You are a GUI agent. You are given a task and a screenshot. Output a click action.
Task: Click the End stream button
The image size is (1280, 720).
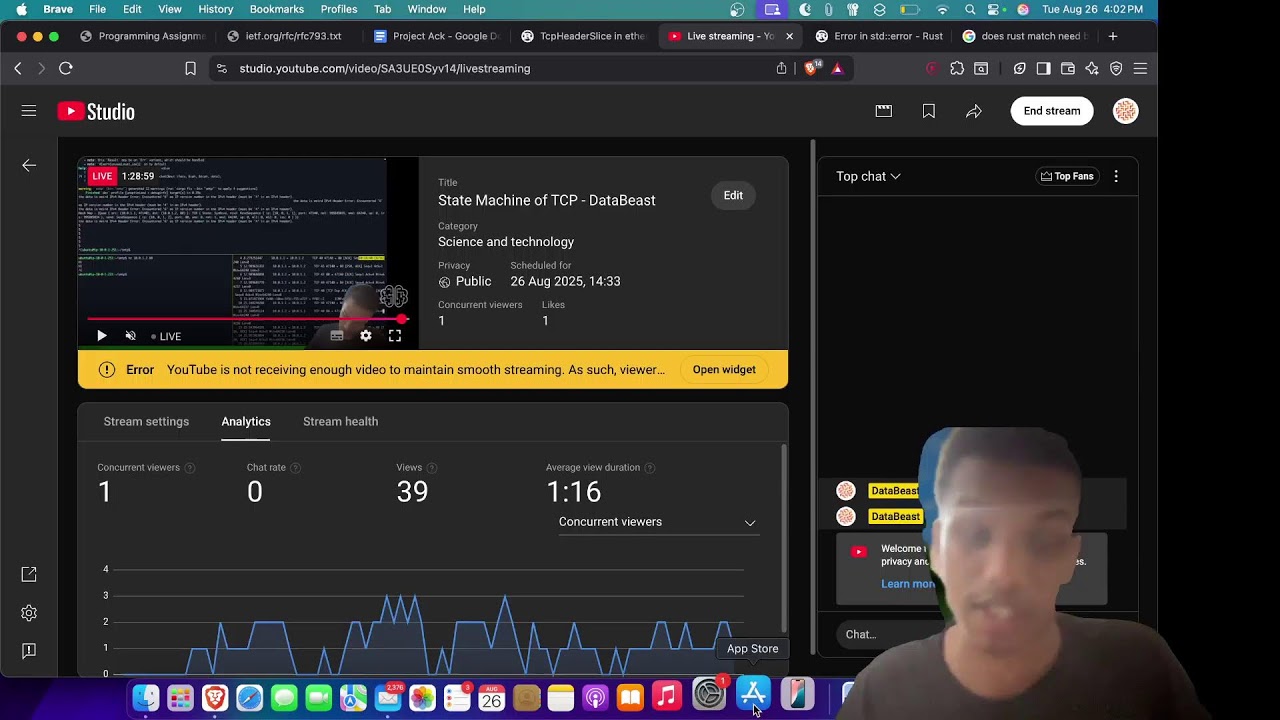click(x=1052, y=111)
